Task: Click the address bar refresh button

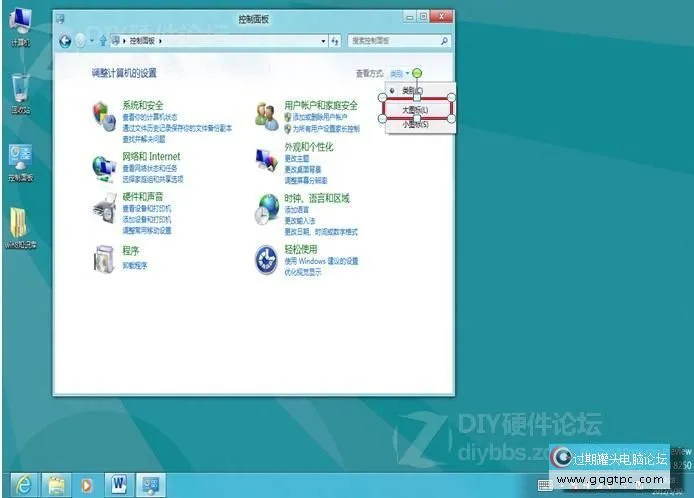Action: click(335, 41)
